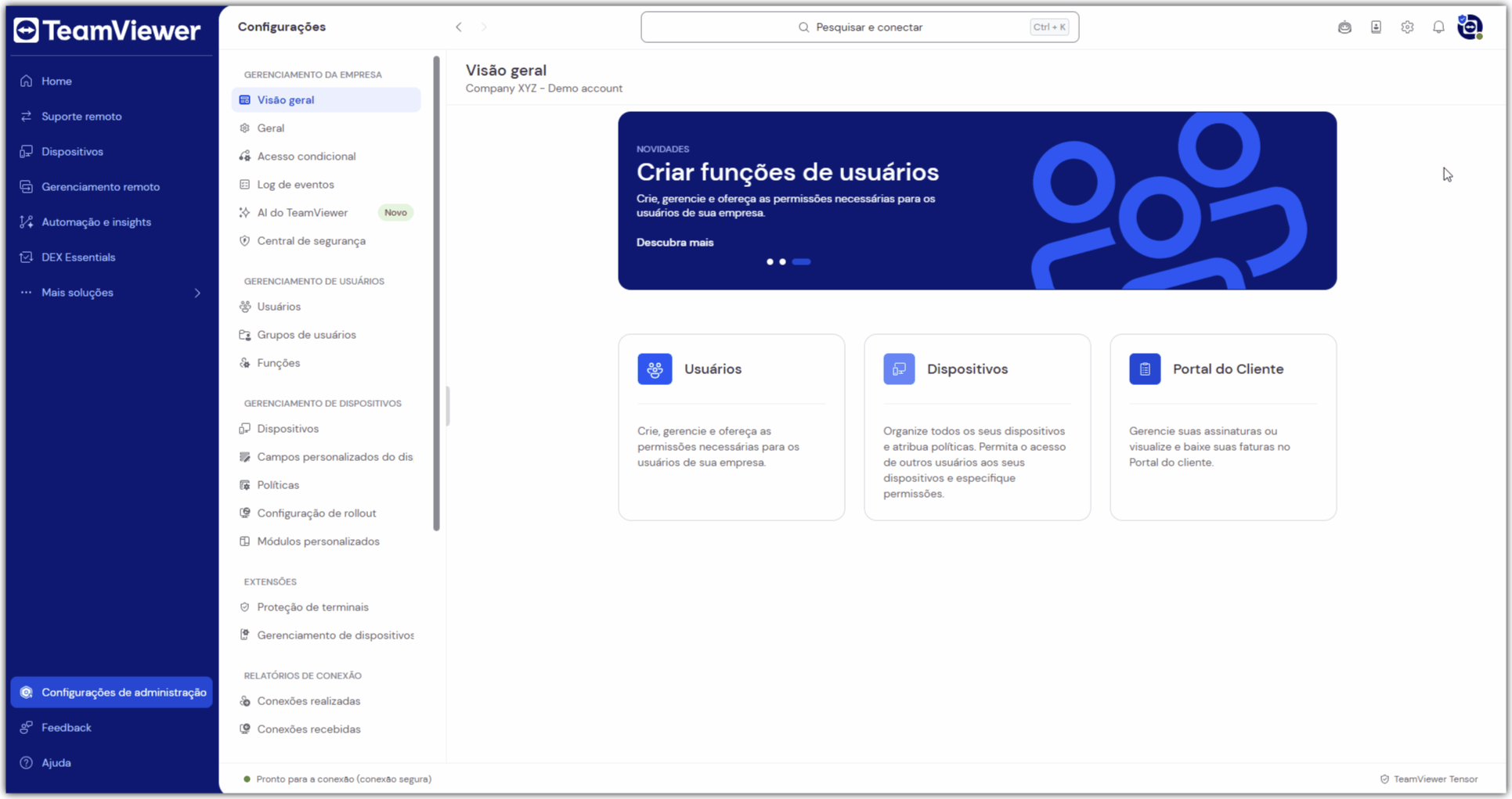Click the AI do TeamViewer sparkle icon

coord(245,212)
